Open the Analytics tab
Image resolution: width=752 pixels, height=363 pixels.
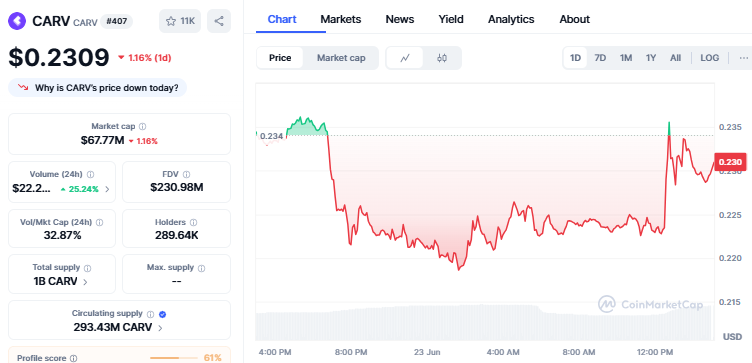click(511, 19)
